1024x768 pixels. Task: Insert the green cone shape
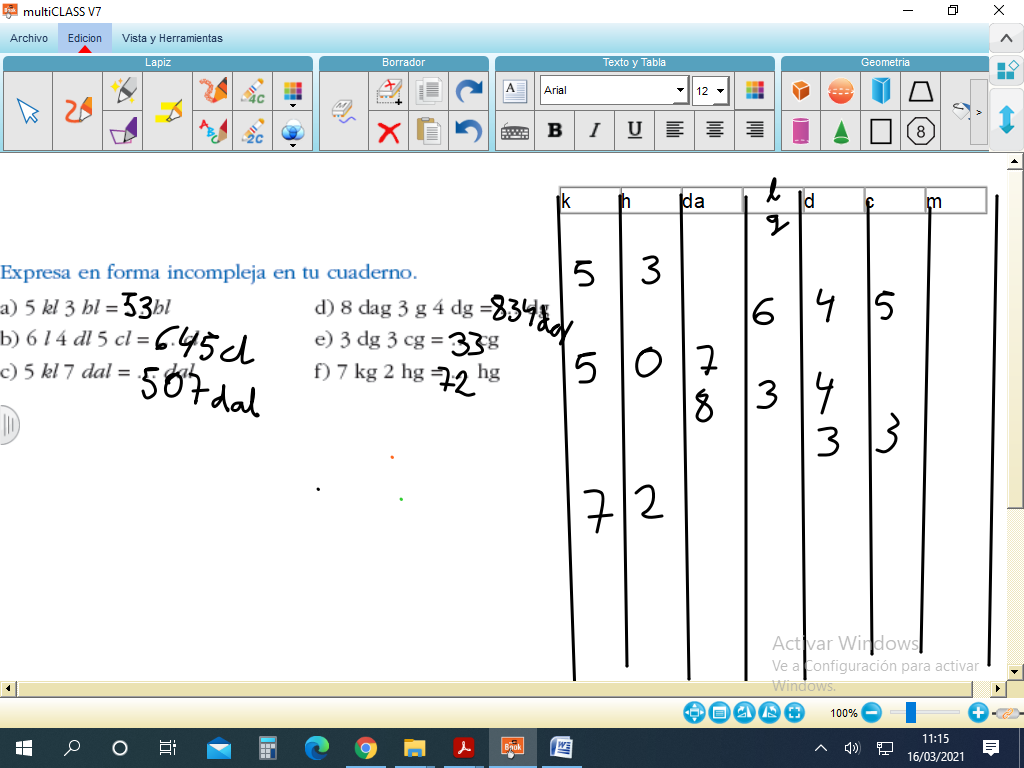click(840, 131)
